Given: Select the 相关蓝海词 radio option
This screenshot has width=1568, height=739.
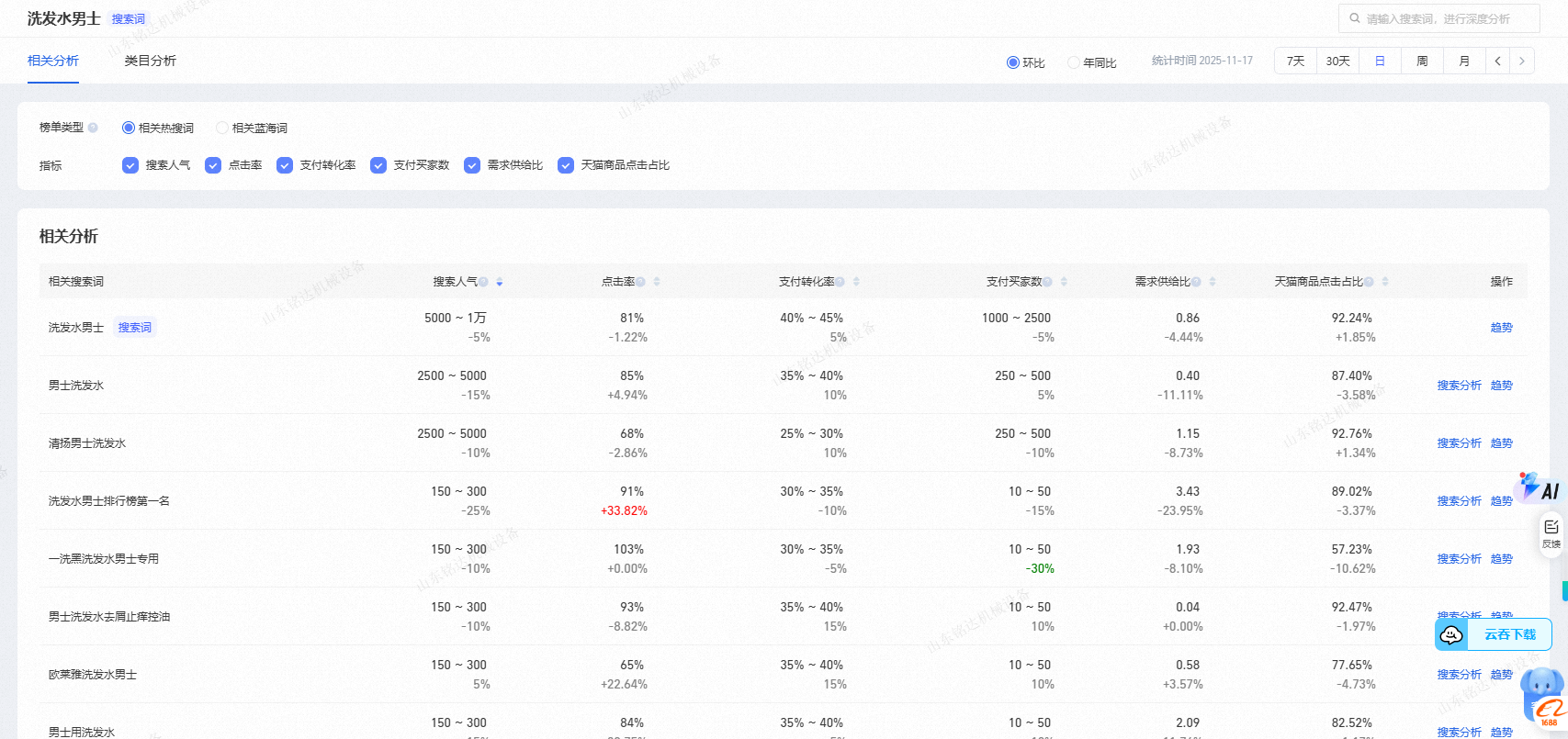Looking at the screenshot, I should 222,128.
